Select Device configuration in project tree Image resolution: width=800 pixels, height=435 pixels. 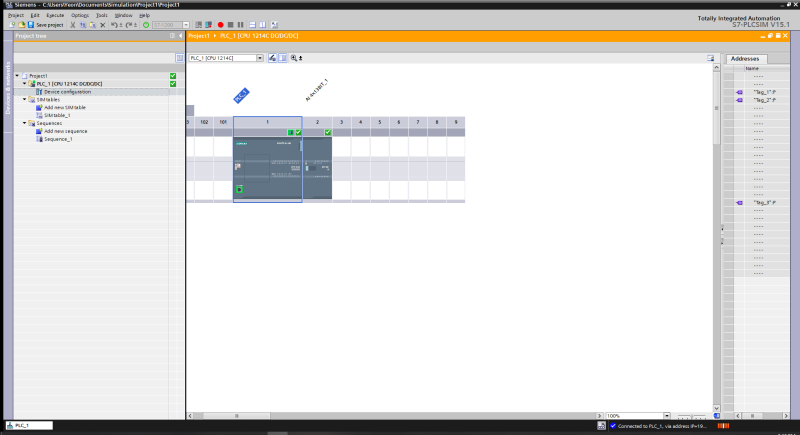(67, 92)
